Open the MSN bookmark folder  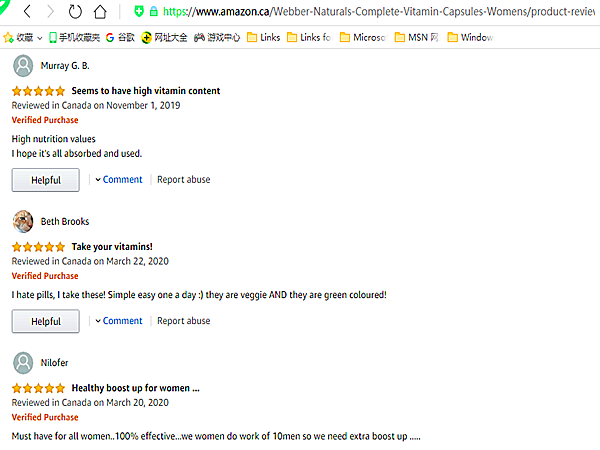(x=412, y=38)
